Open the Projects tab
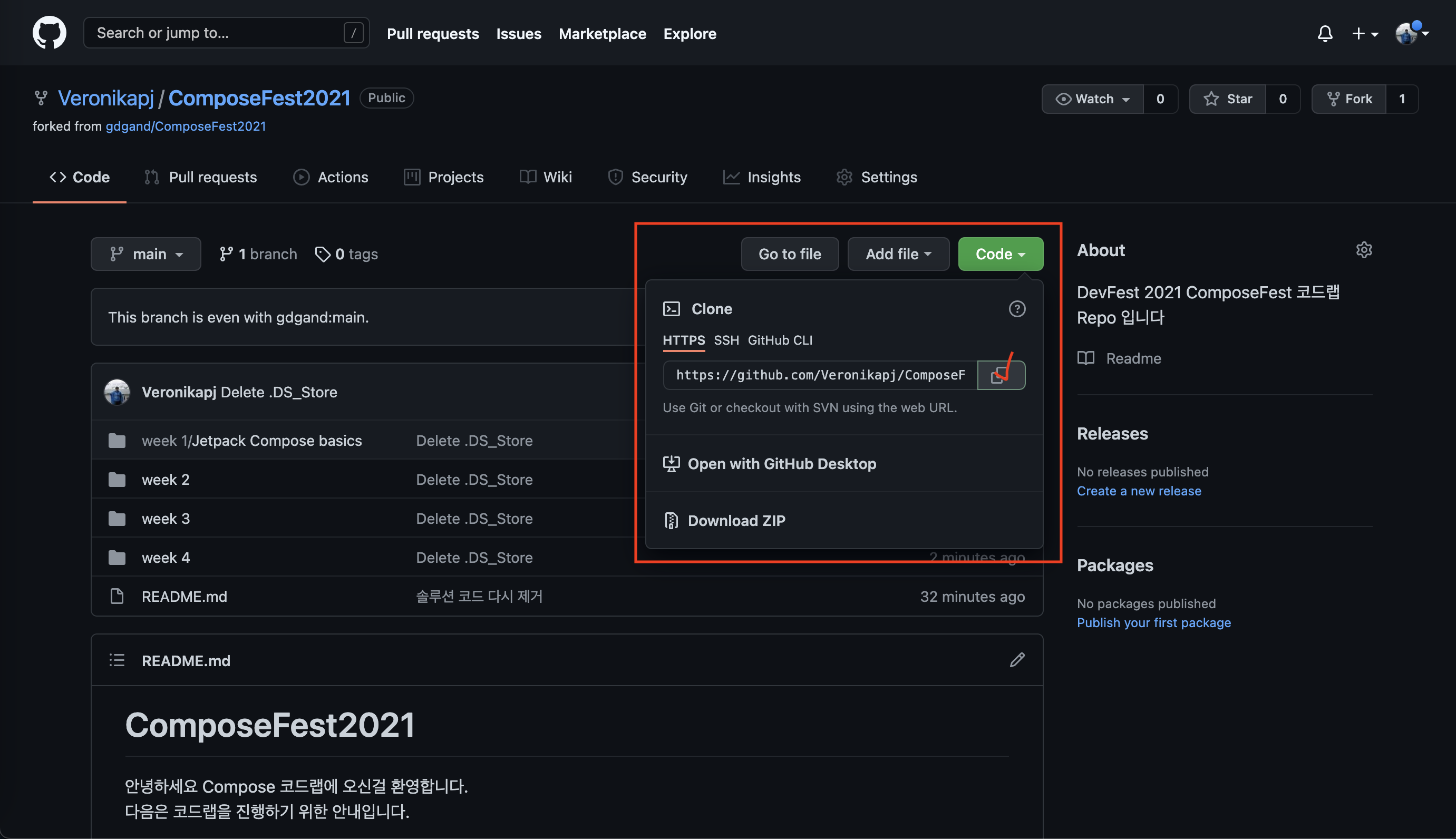Viewport: 1456px width, 839px height. 444,178
